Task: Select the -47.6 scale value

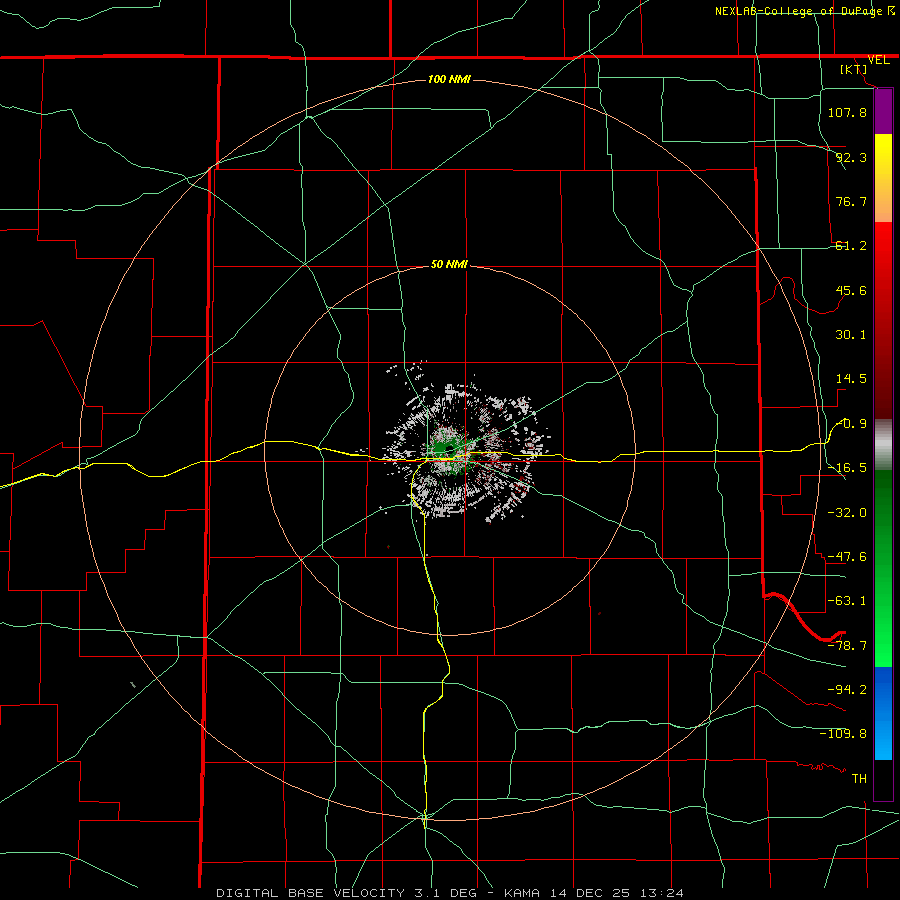Action: pos(847,557)
